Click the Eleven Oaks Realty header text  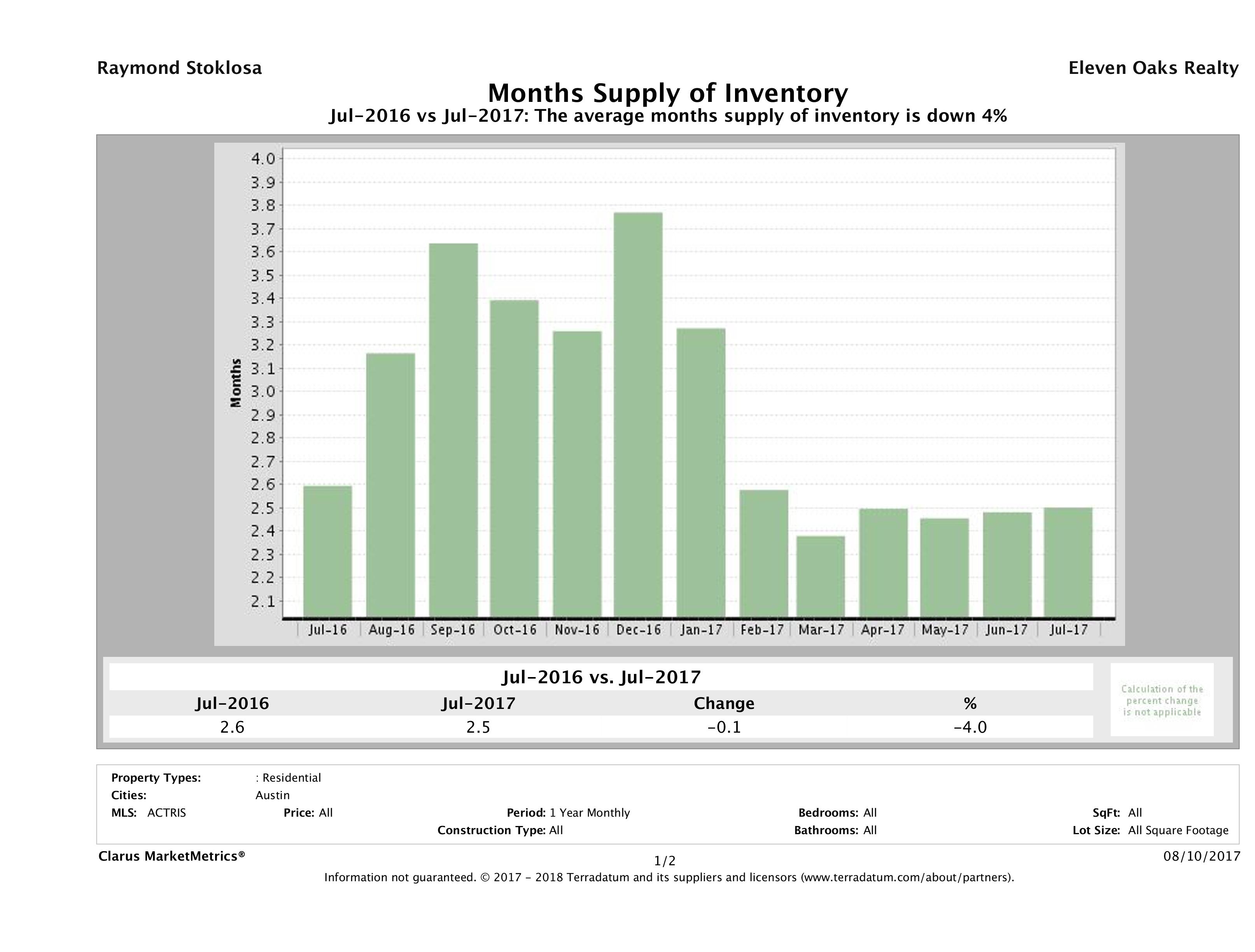click(x=1153, y=68)
